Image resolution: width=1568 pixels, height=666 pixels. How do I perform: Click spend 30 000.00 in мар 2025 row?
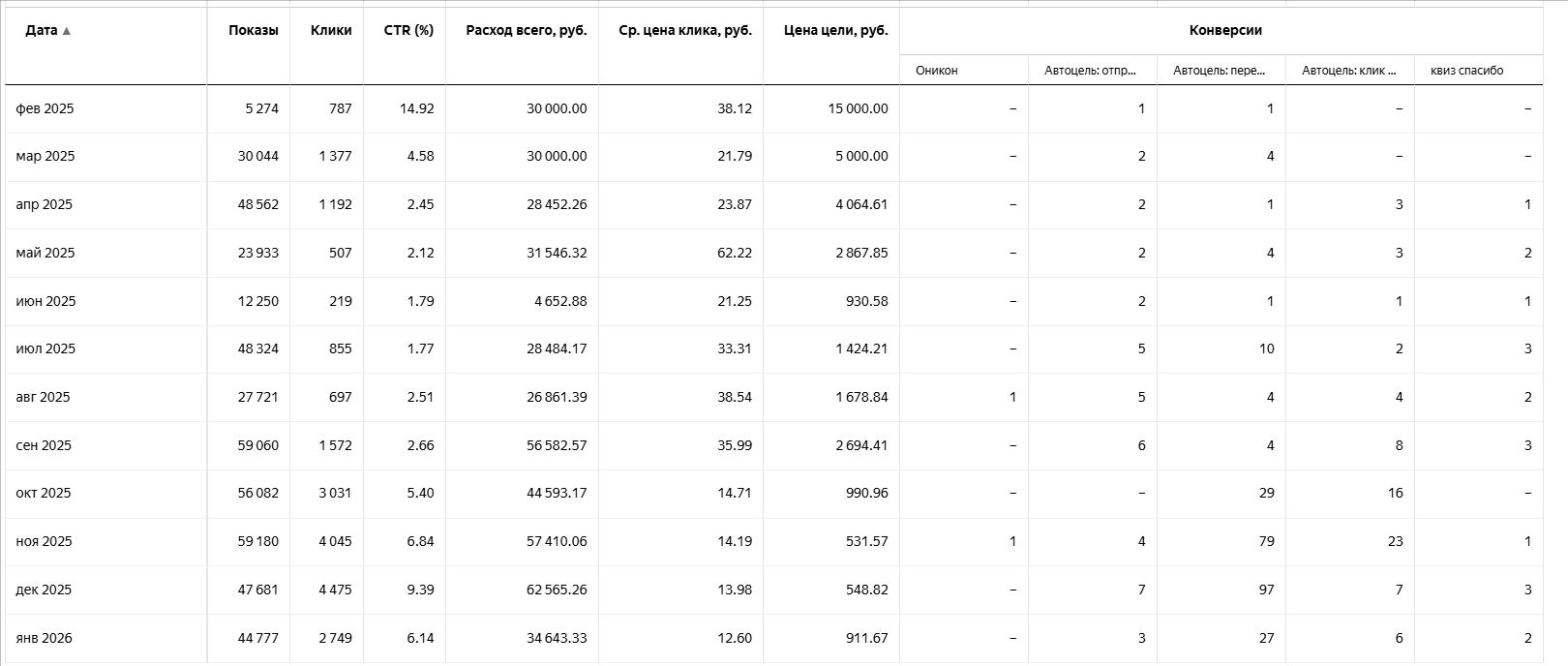(557, 156)
